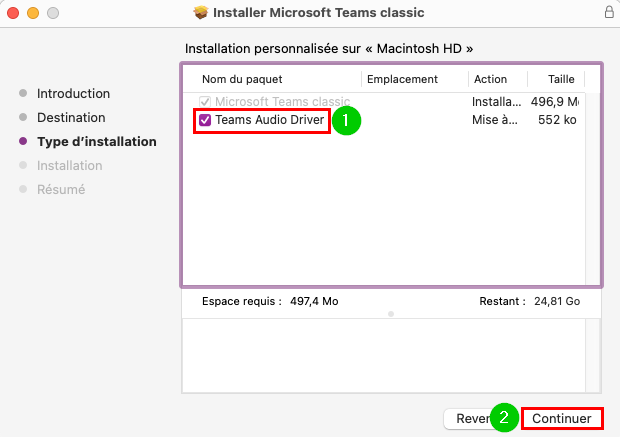Click the 496,9 Mo size value

coord(554,102)
